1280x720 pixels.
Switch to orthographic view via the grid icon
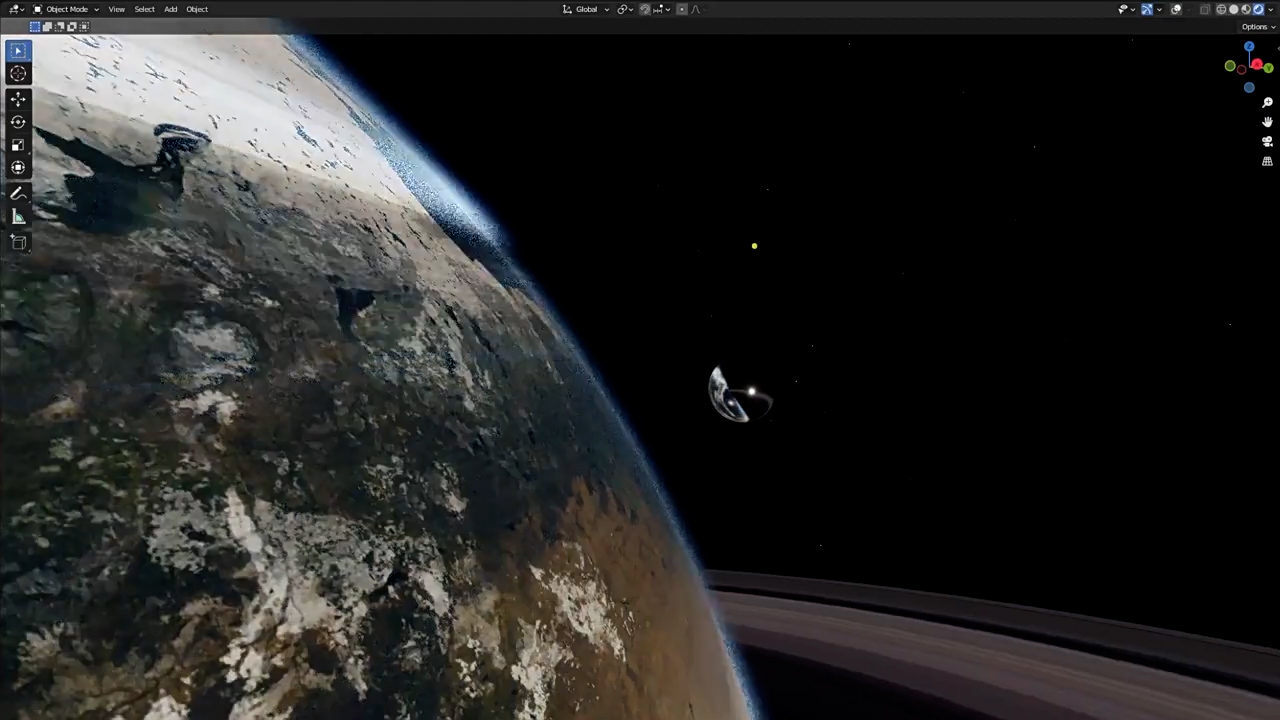[x=1267, y=161]
